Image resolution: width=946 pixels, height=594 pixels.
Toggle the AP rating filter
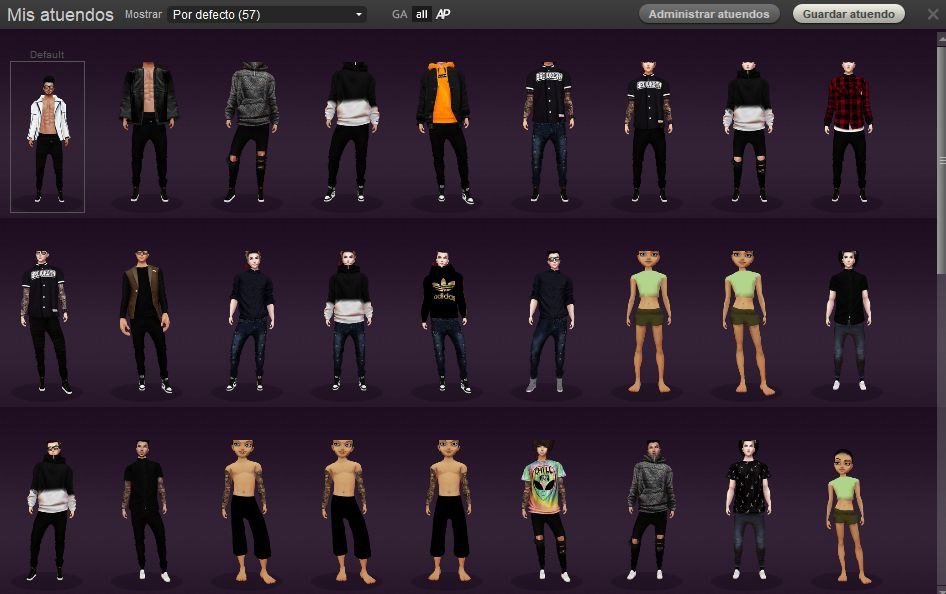(443, 15)
